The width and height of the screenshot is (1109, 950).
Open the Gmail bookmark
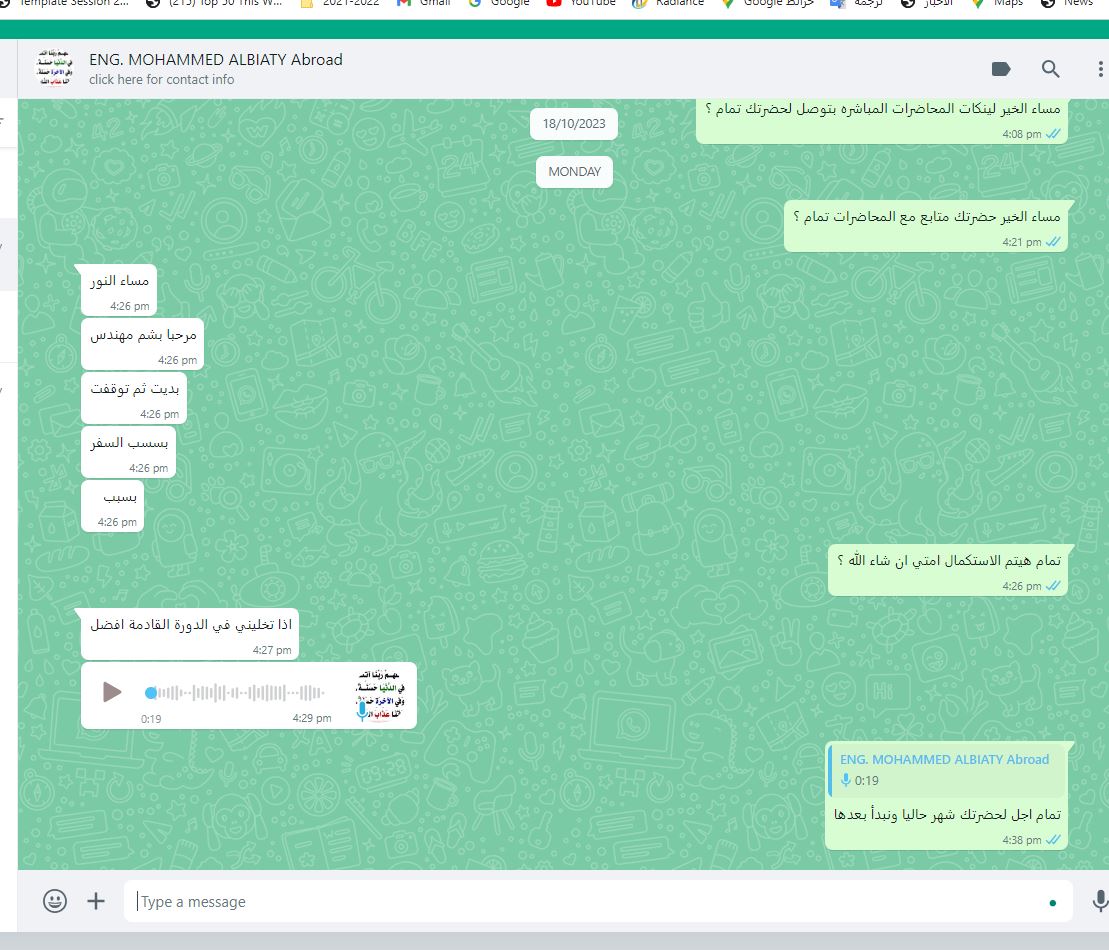(424, 4)
